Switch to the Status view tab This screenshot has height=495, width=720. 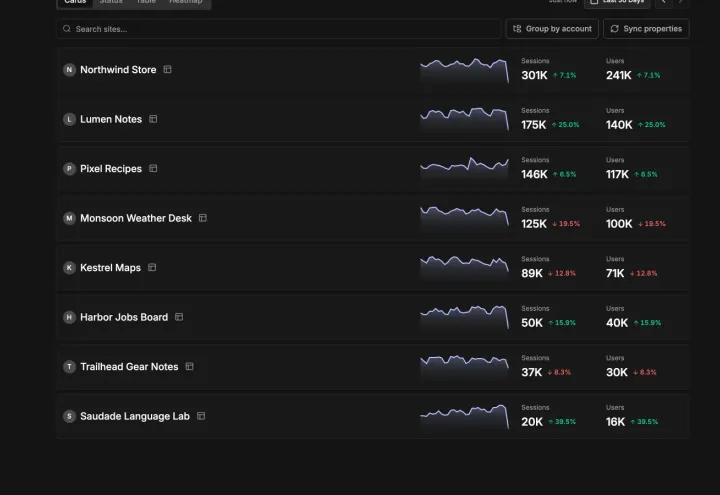[111, 2]
